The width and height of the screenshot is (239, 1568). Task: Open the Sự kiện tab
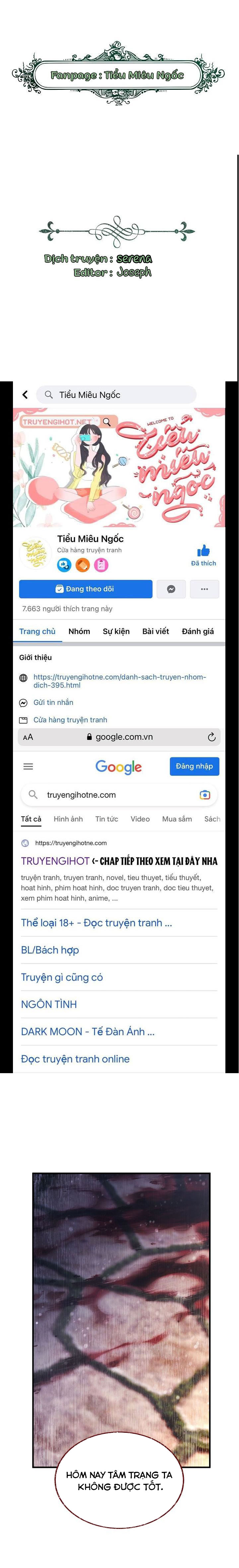pyautogui.click(x=116, y=631)
